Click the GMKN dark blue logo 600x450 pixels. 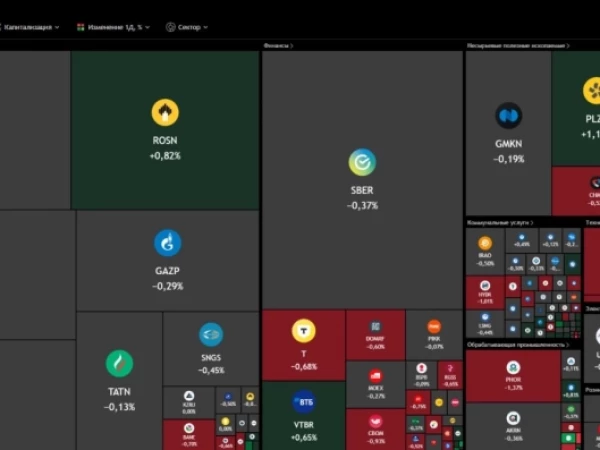click(509, 116)
